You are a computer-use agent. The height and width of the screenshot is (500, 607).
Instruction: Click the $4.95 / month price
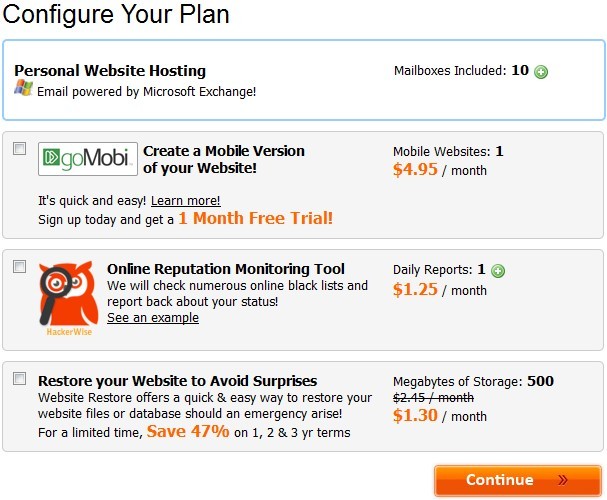point(440,170)
